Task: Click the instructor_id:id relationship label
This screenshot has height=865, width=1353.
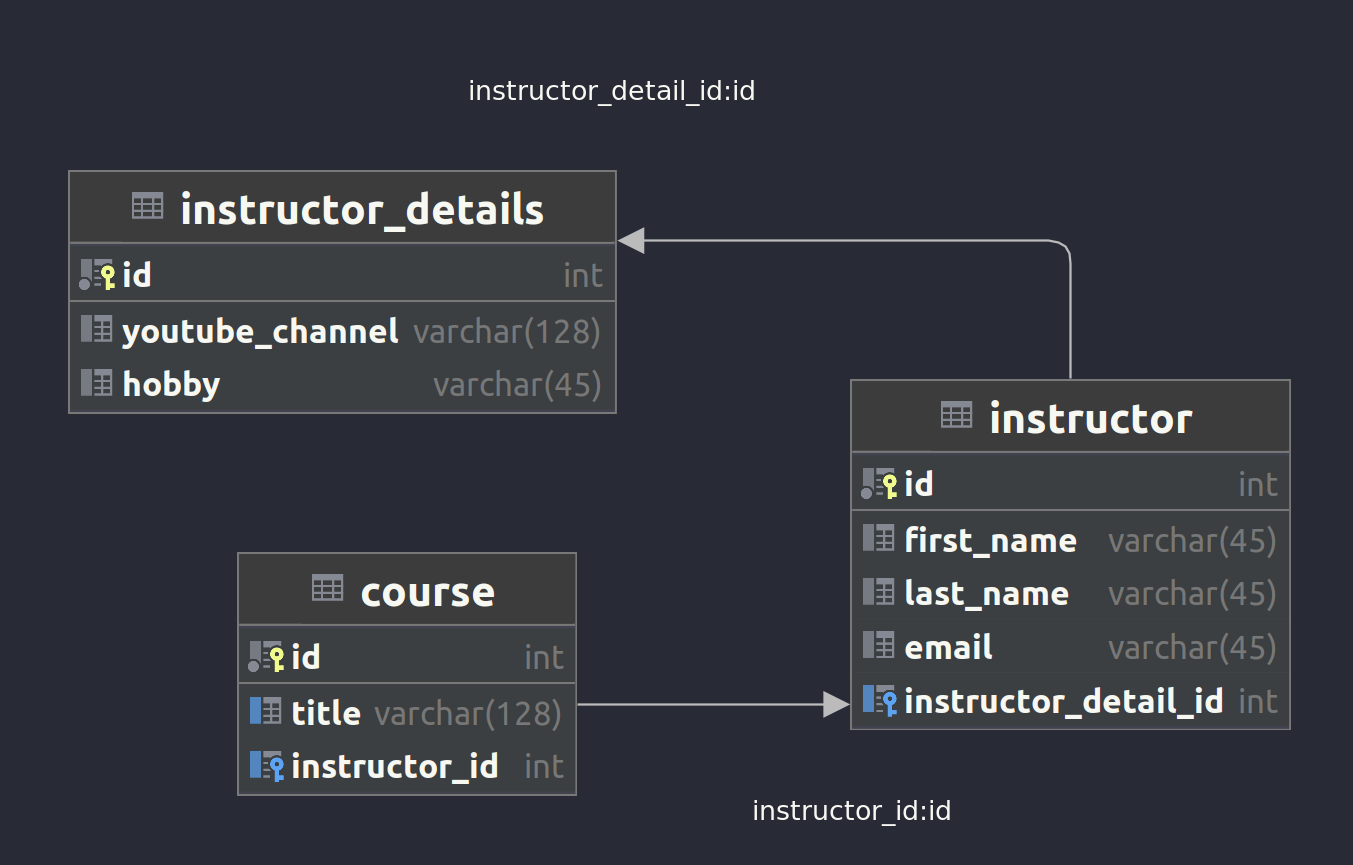Action: coord(851,811)
